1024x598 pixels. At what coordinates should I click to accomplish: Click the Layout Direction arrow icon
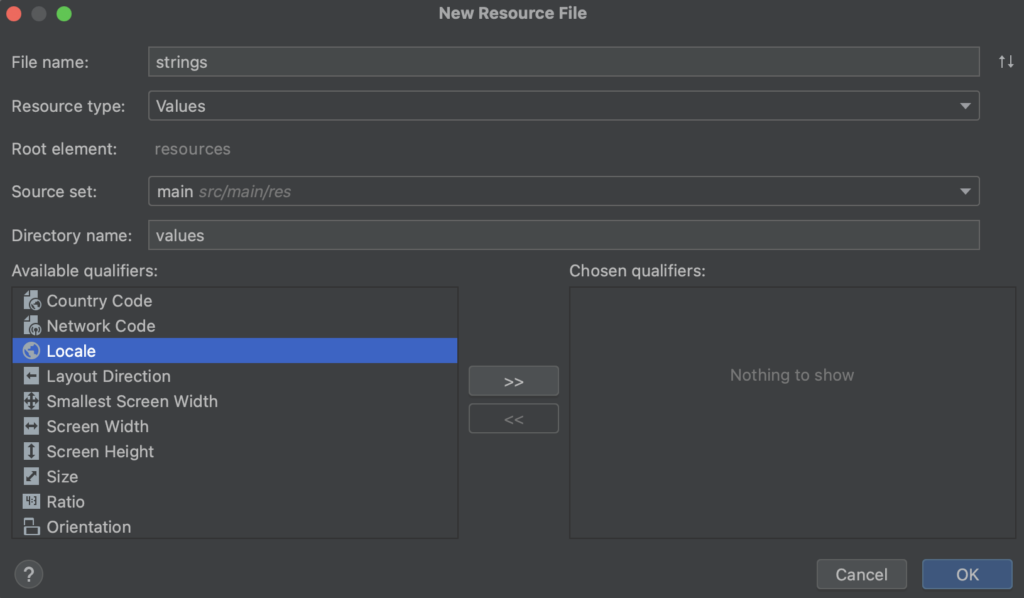click(31, 376)
